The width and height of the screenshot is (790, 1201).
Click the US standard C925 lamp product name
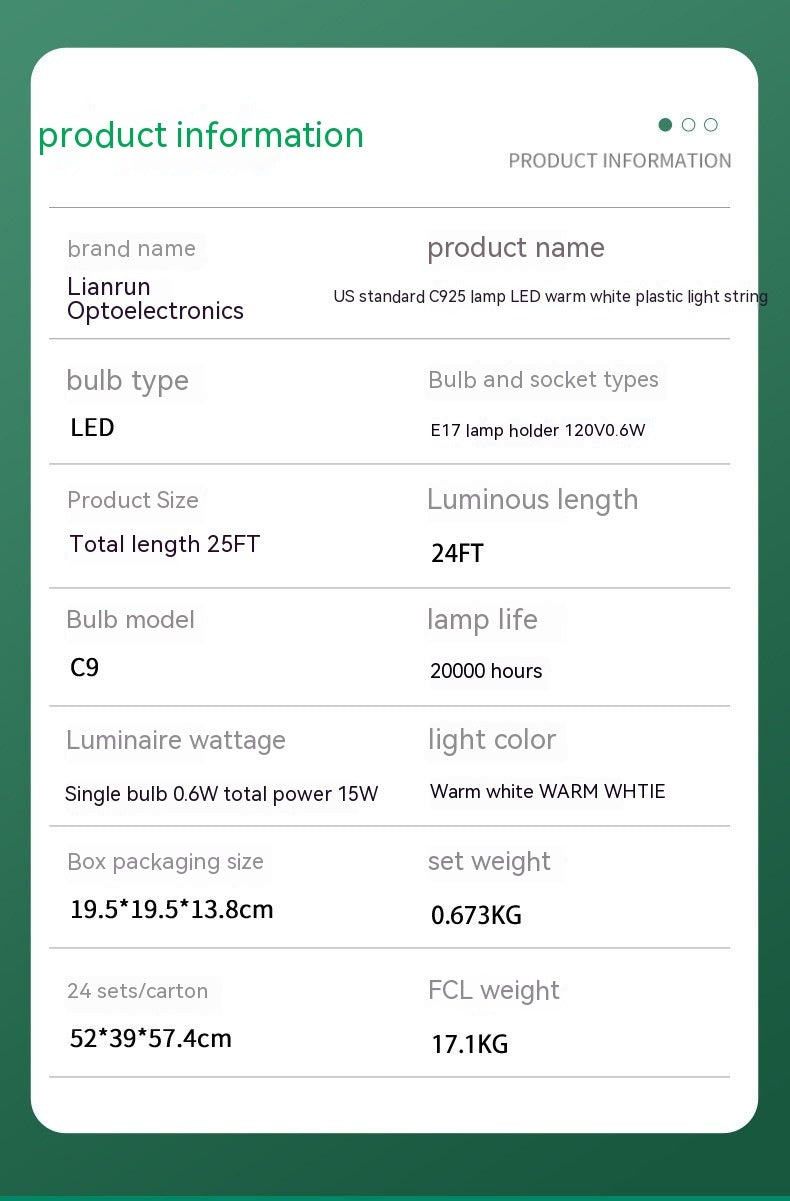[550, 297]
